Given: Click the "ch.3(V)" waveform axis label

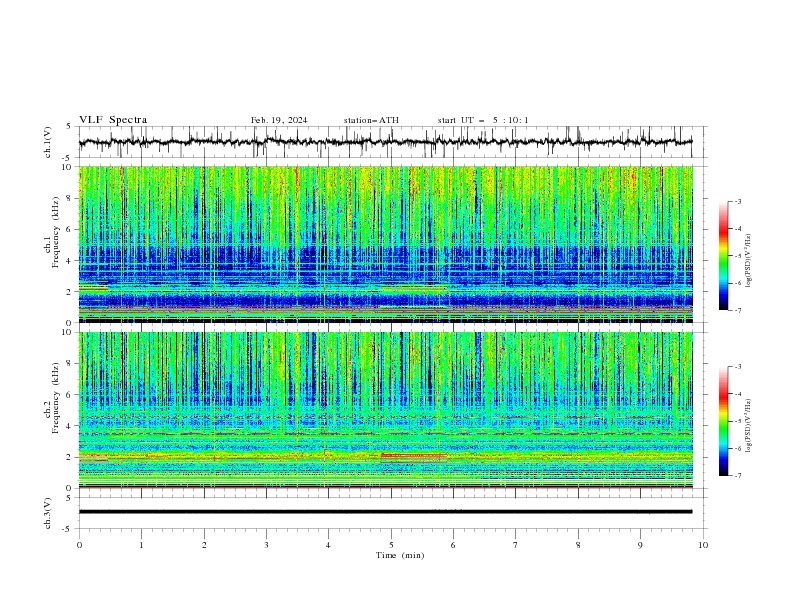Looking at the screenshot, I should pyautogui.click(x=48, y=513).
